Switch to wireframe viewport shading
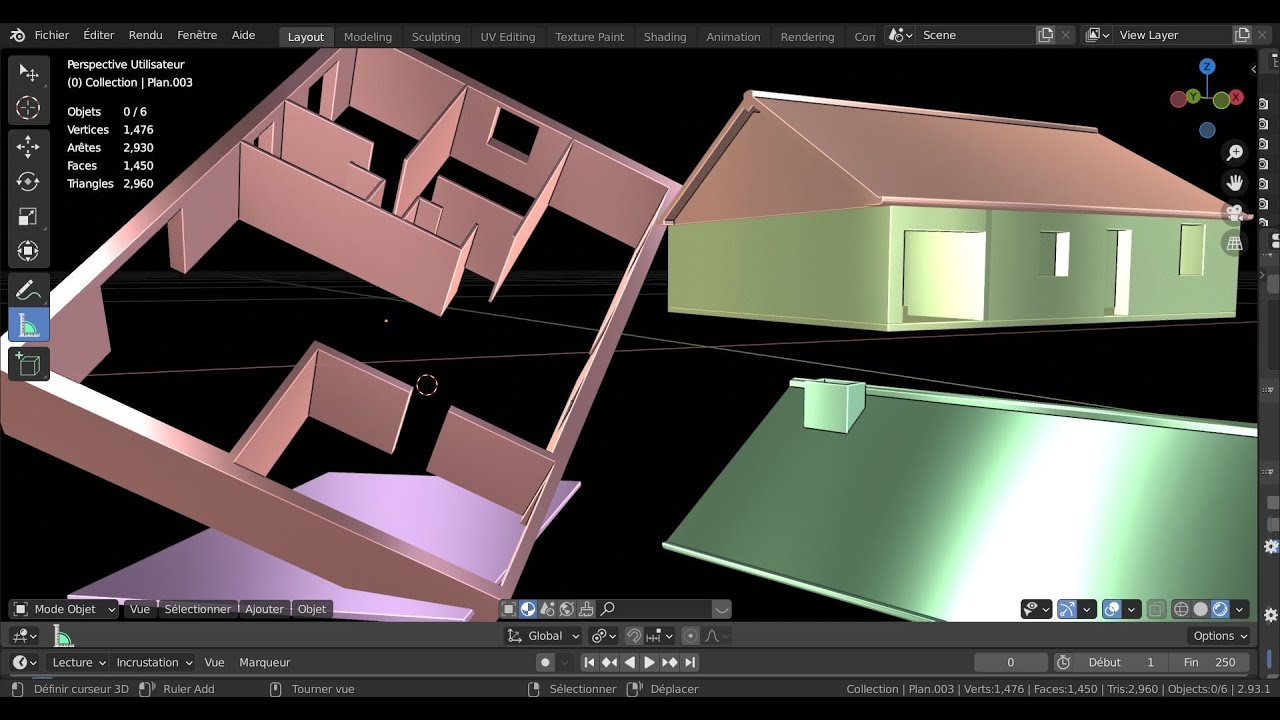The image size is (1280, 720). coord(1181,609)
